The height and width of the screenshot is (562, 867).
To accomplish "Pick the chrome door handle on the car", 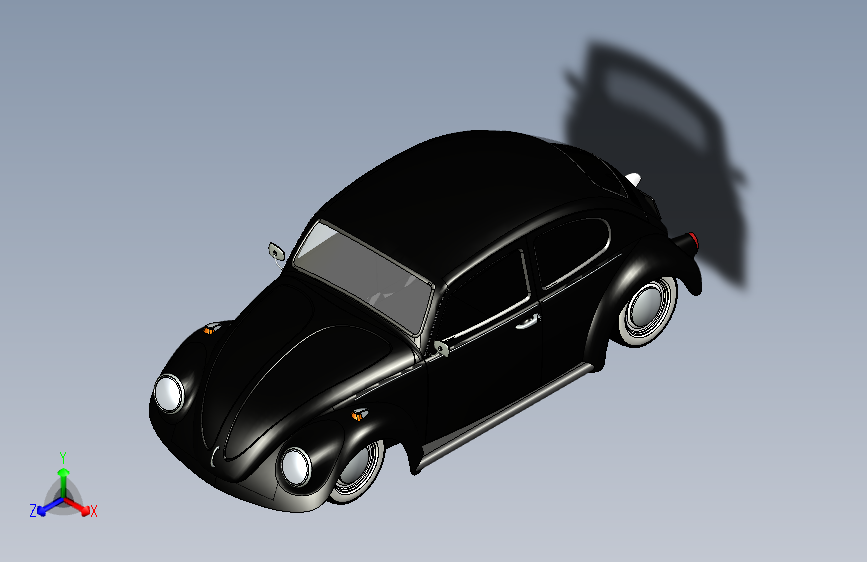I will click(x=527, y=322).
